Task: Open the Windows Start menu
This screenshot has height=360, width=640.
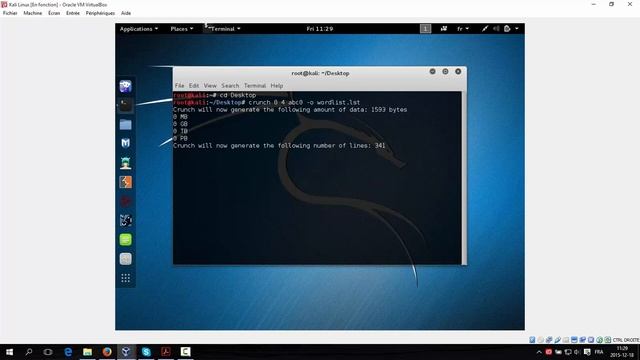Action: point(9,352)
